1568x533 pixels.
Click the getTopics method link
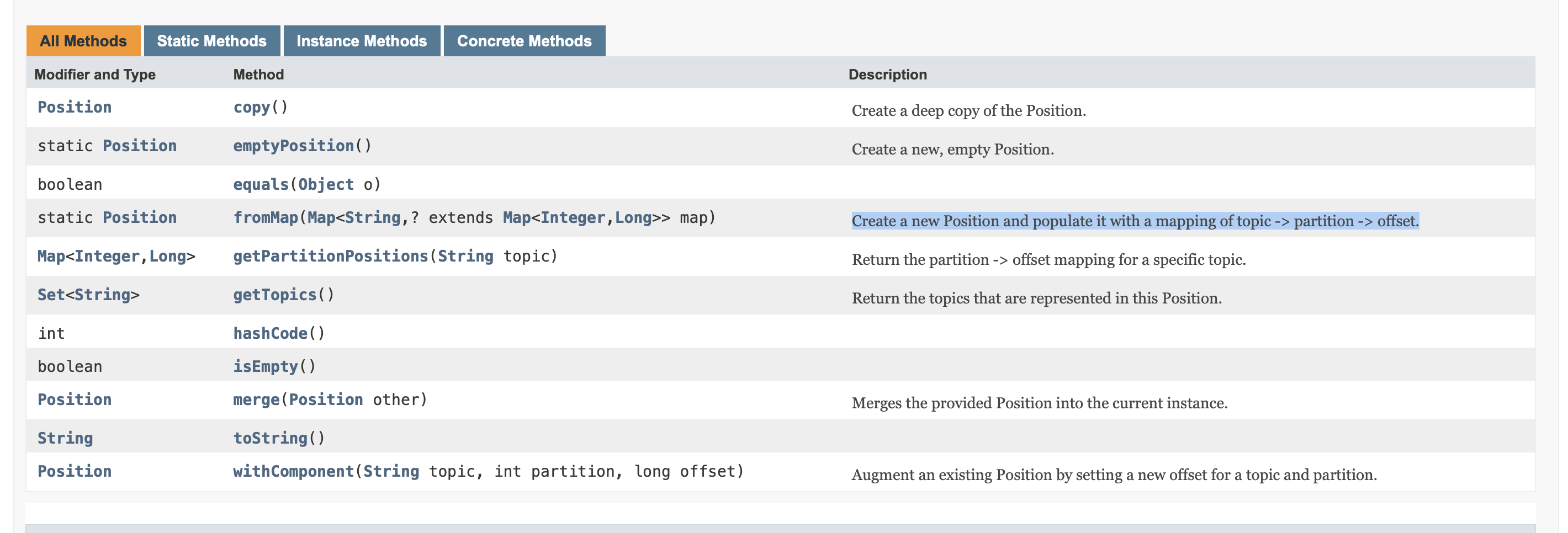click(274, 295)
